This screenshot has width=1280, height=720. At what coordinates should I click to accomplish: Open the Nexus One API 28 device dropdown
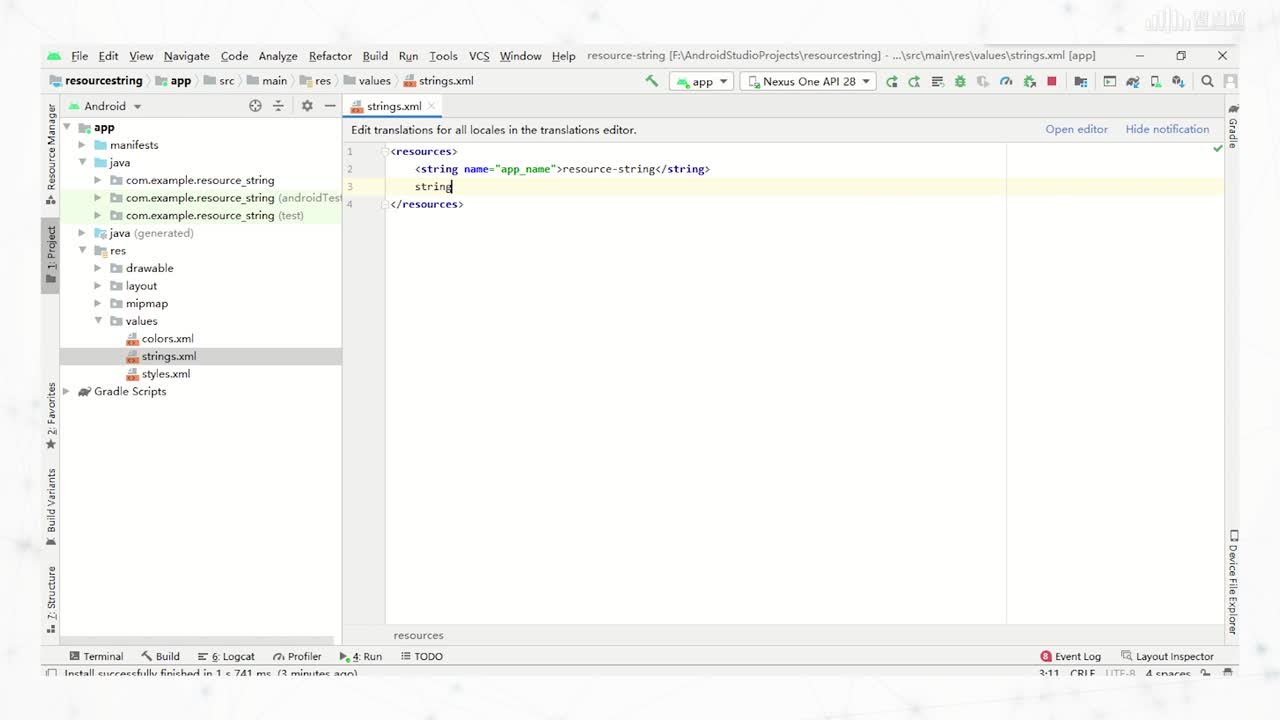point(808,81)
